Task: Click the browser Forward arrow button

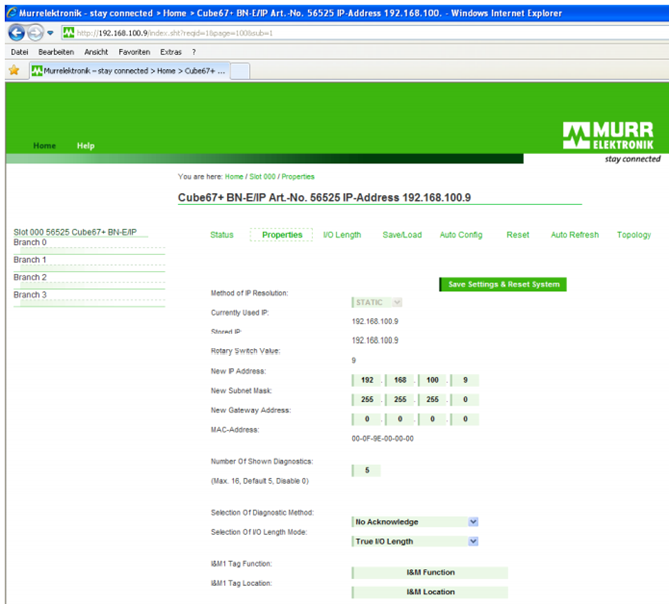Action: [x=35, y=33]
